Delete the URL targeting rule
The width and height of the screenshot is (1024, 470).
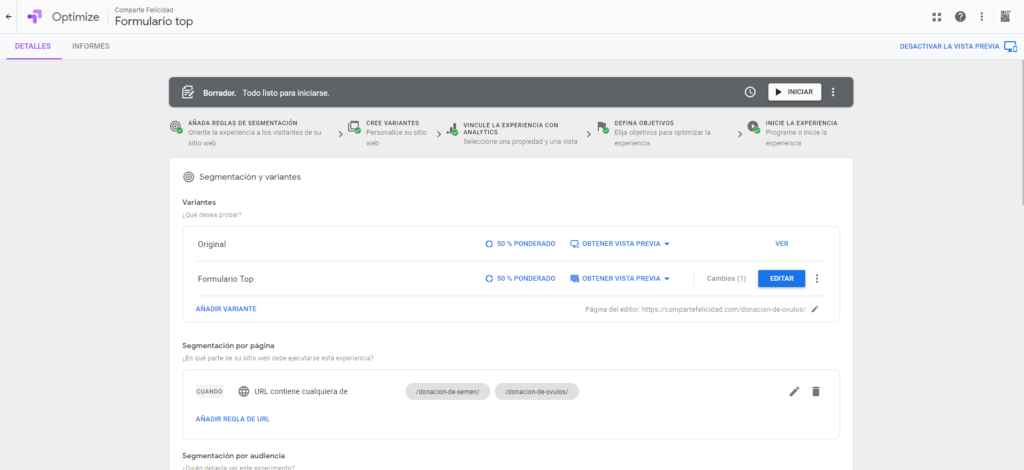click(x=816, y=392)
